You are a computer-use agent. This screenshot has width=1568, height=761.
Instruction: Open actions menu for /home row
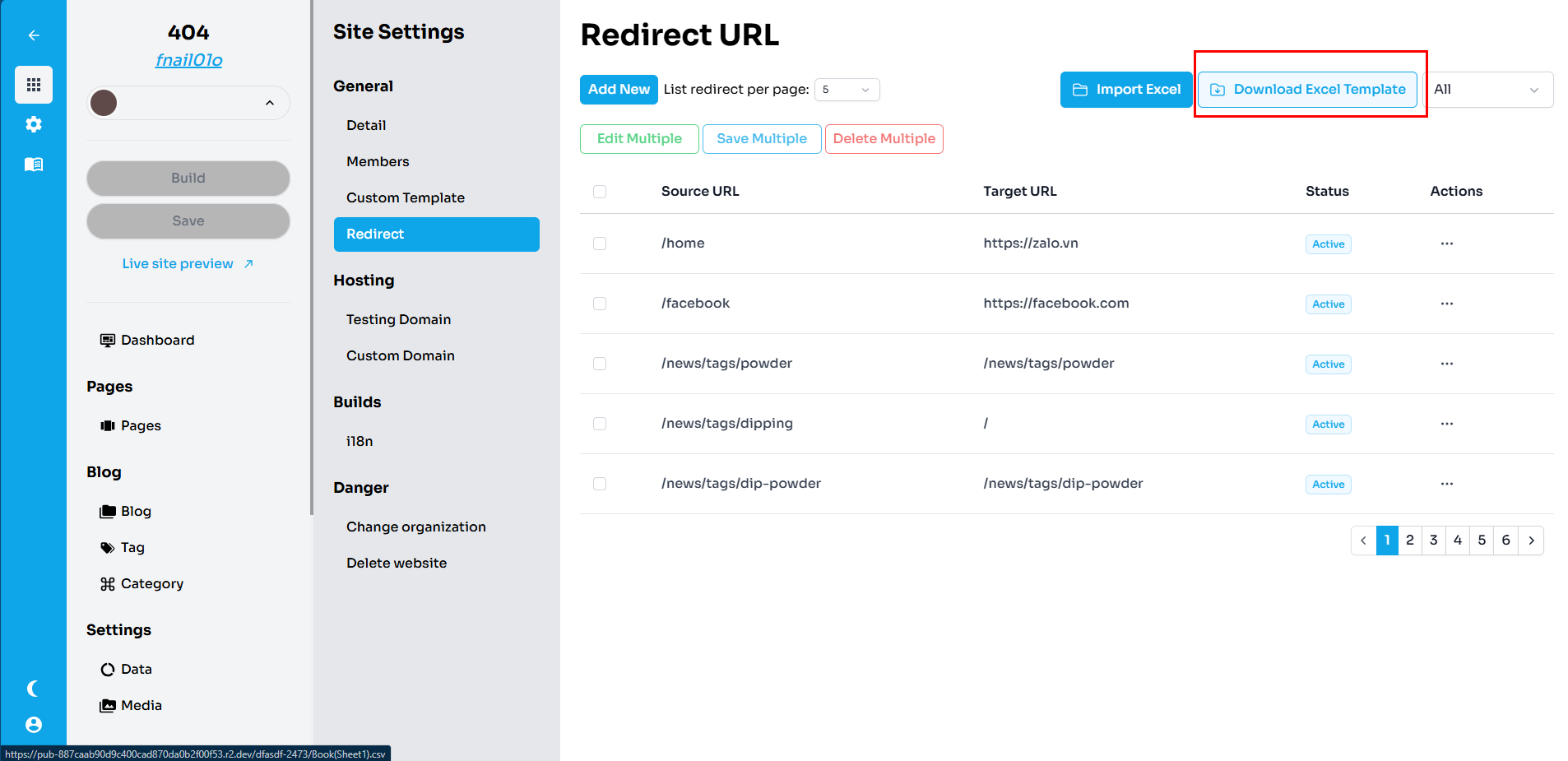(1446, 244)
